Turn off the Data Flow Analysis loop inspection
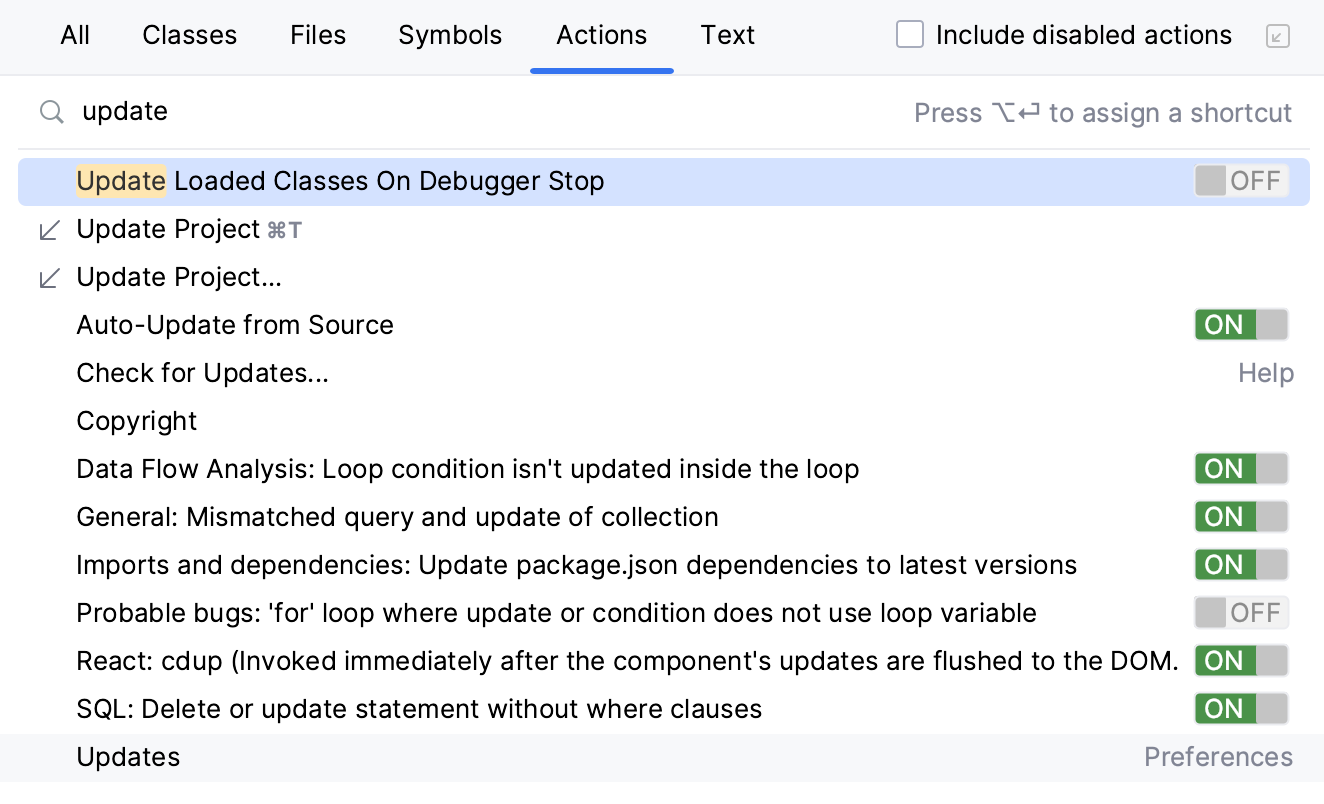 1241,468
